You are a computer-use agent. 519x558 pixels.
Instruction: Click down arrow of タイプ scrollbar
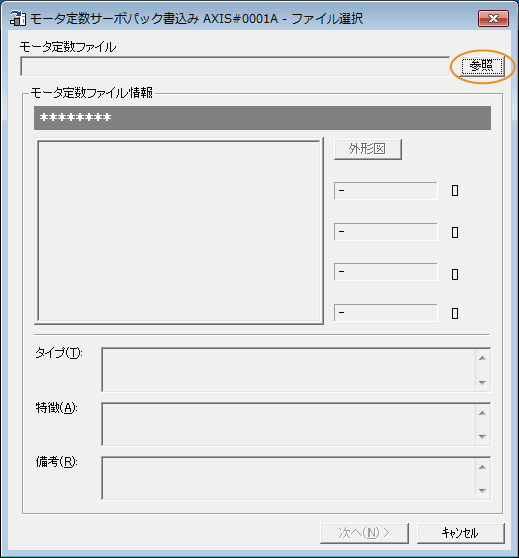pyautogui.click(x=482, y=383)
